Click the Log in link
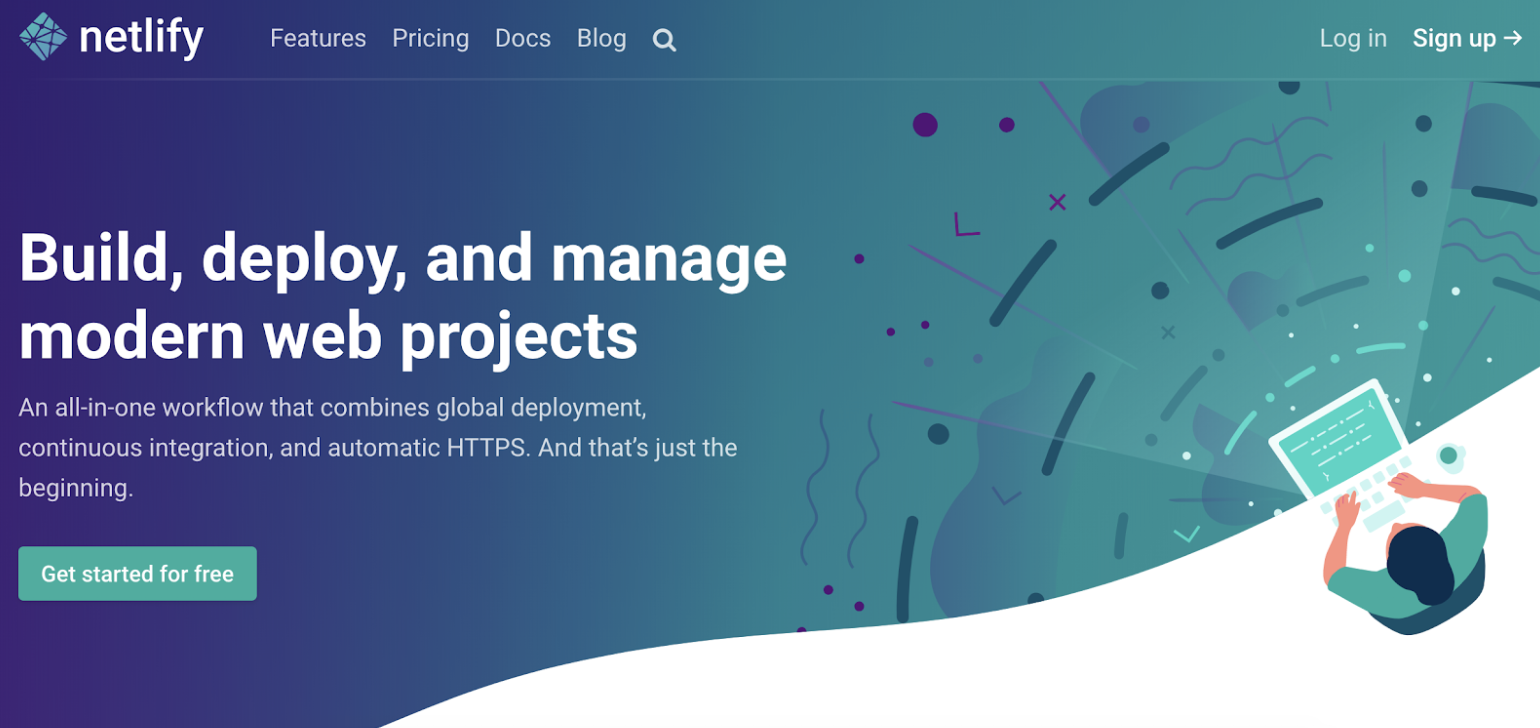This screenshot has height=728, width=1540. point(1353,39)
